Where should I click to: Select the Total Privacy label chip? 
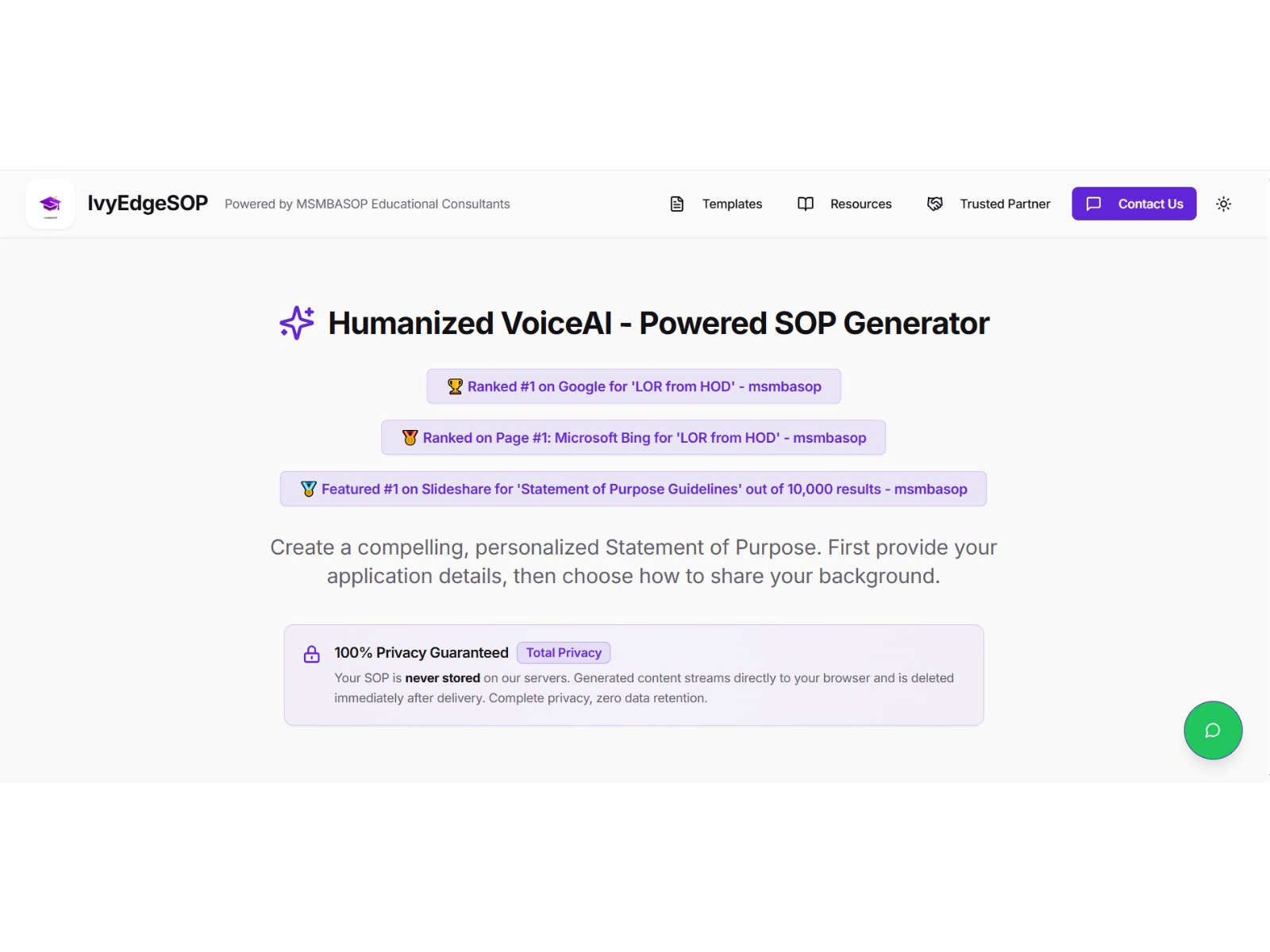(564, 652)
